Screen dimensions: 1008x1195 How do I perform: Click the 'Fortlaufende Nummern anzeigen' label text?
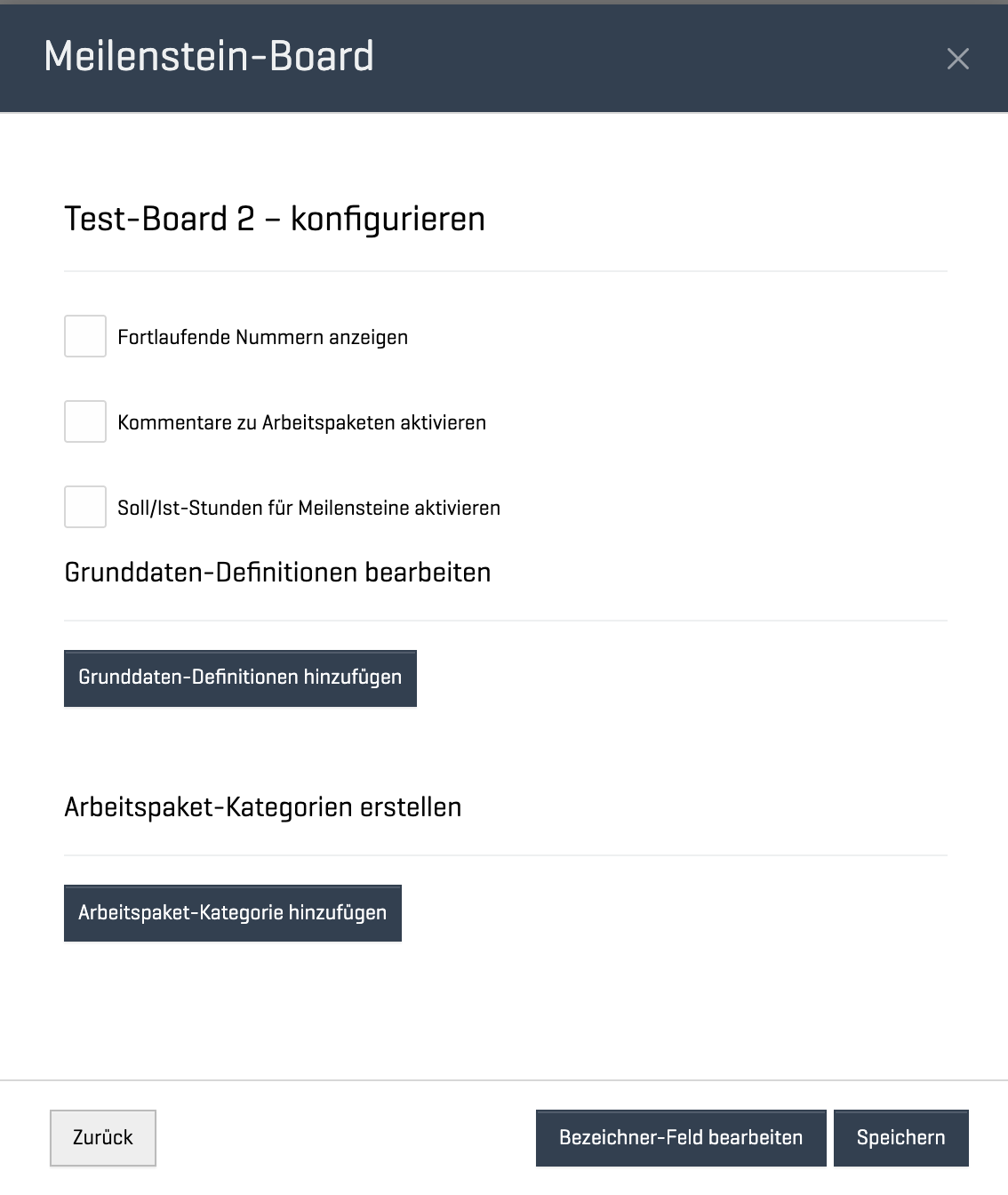coord(262,338)
